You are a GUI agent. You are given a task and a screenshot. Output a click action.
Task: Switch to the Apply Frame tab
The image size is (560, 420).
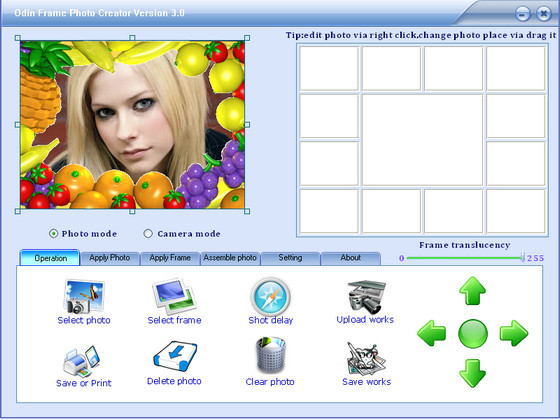click(170, 258)
